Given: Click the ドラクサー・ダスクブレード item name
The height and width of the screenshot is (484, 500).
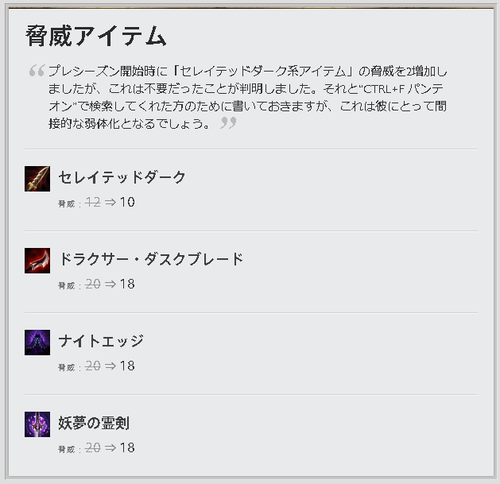Looking at the screenshot, I should [151, 259].
